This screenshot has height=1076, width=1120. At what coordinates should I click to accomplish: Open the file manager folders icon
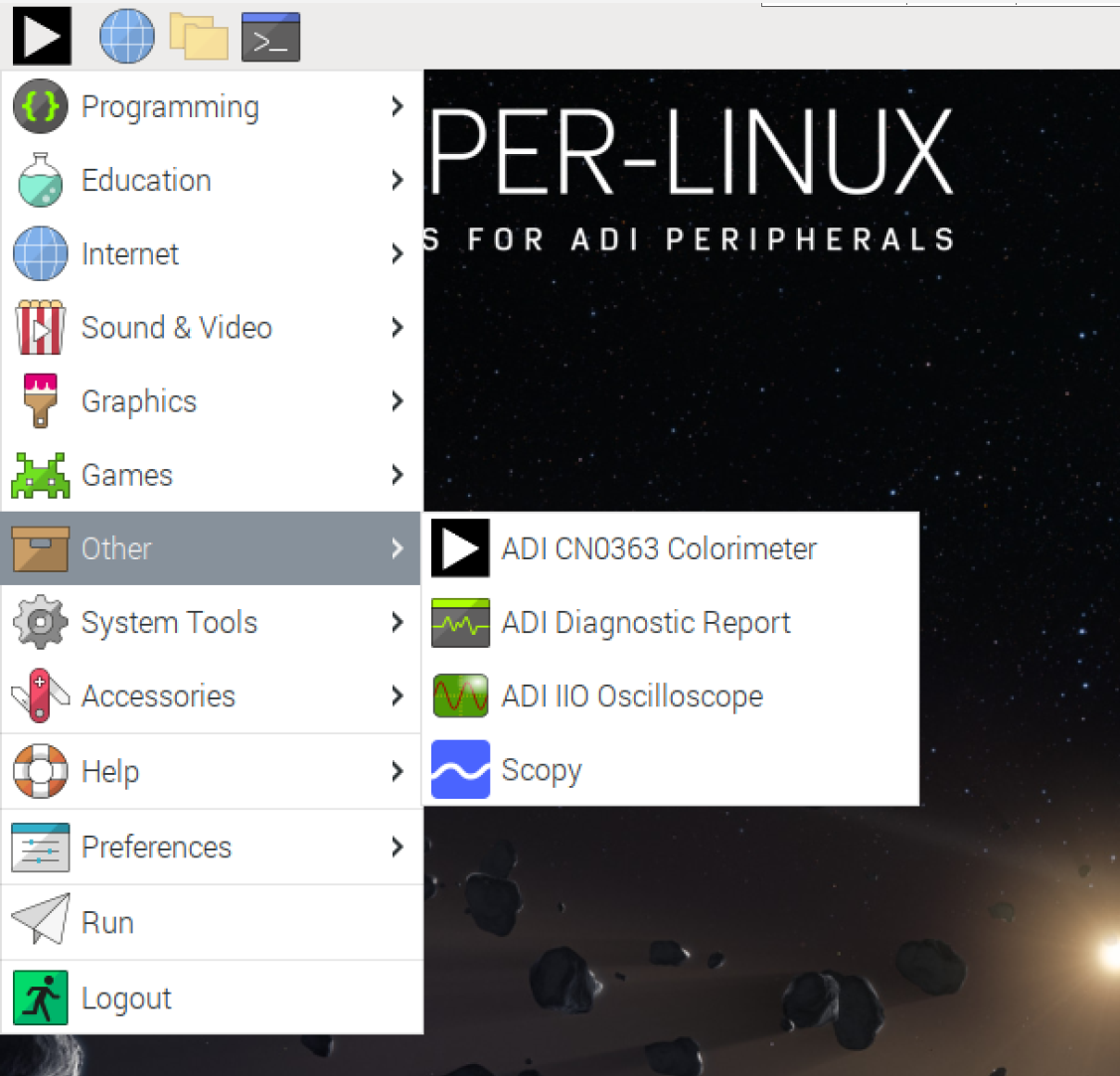tap(200, 37)
